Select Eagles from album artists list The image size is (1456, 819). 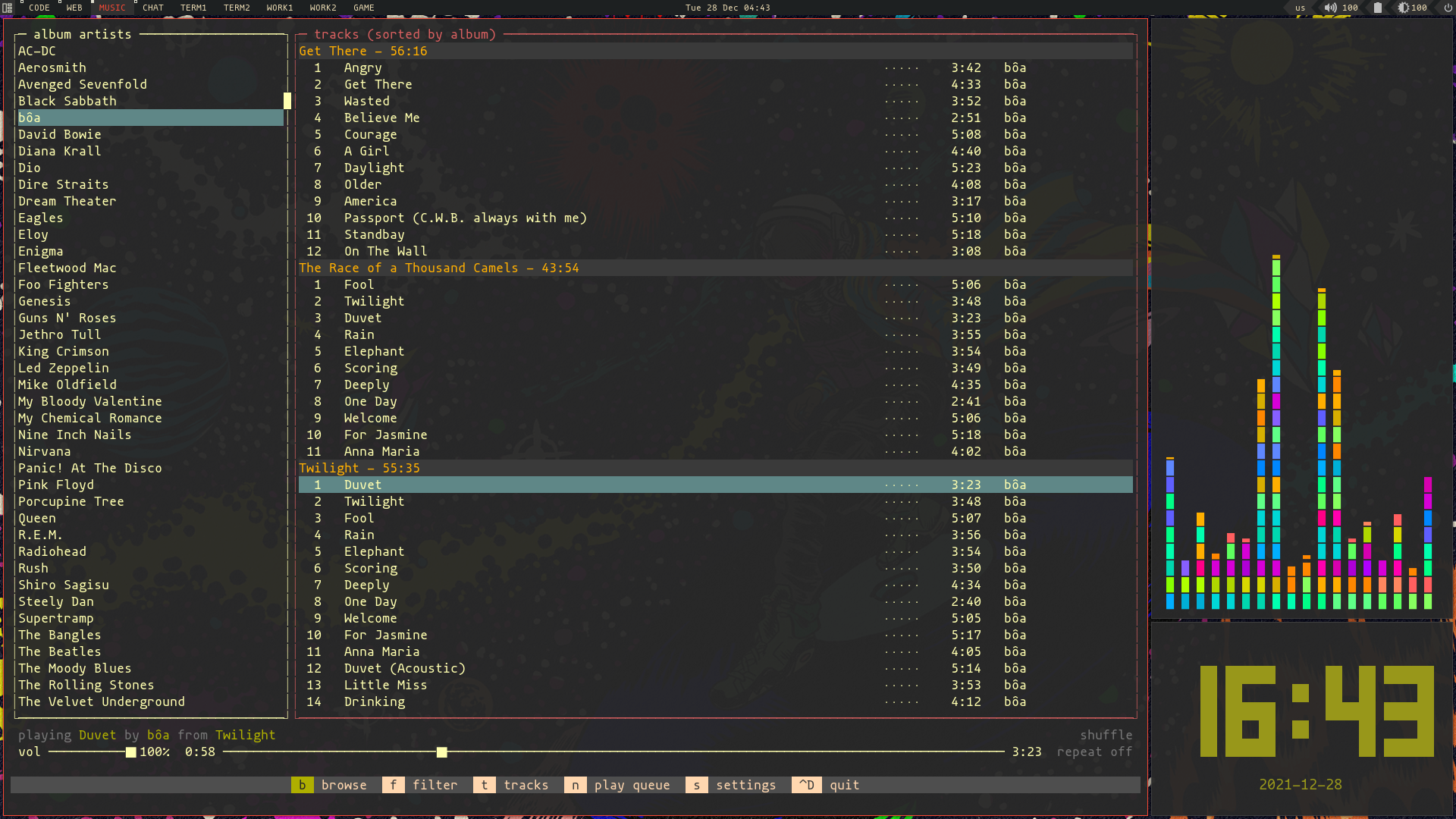coord(41,217)
